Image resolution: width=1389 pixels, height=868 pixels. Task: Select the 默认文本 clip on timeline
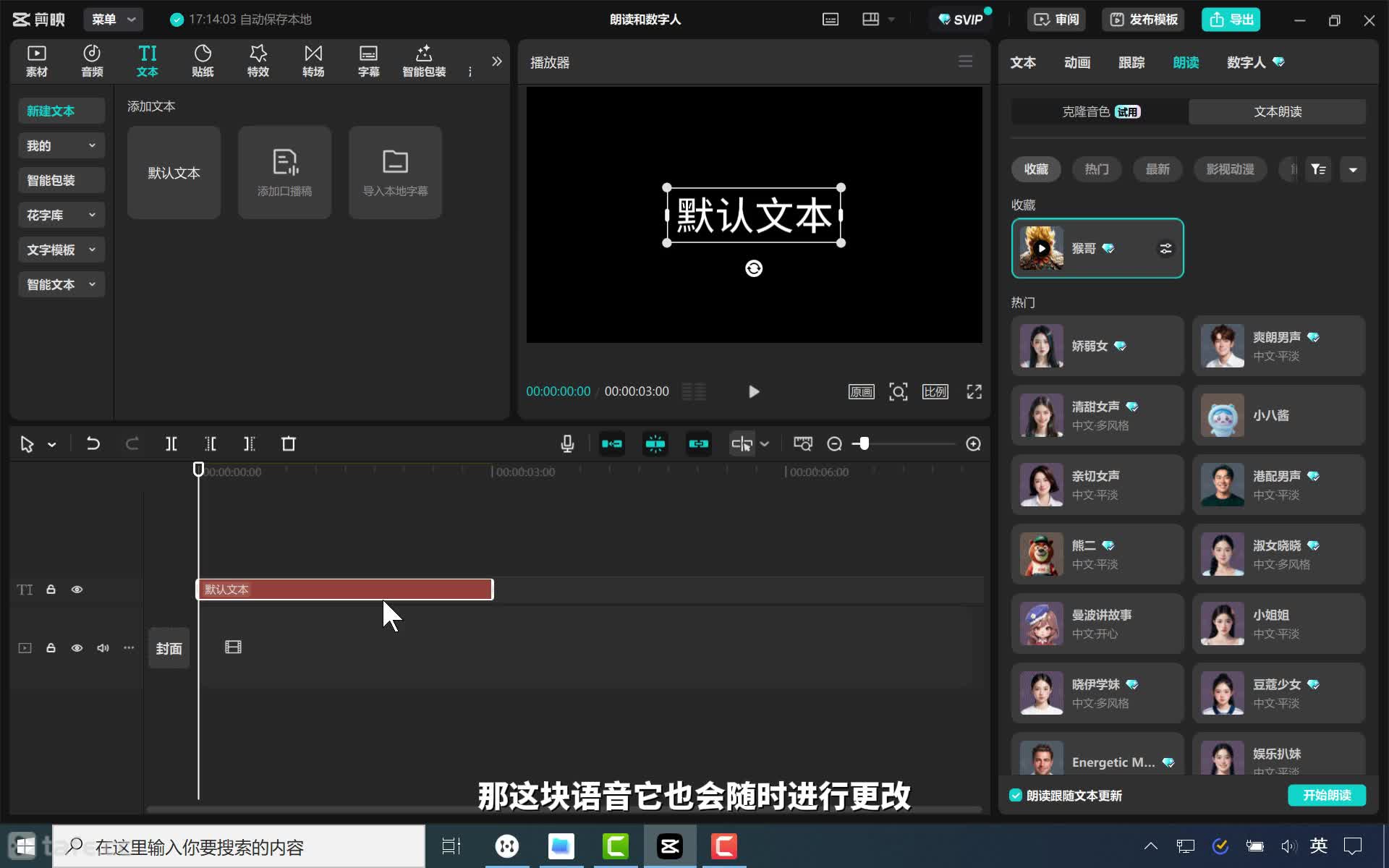[x=345, y=589]
